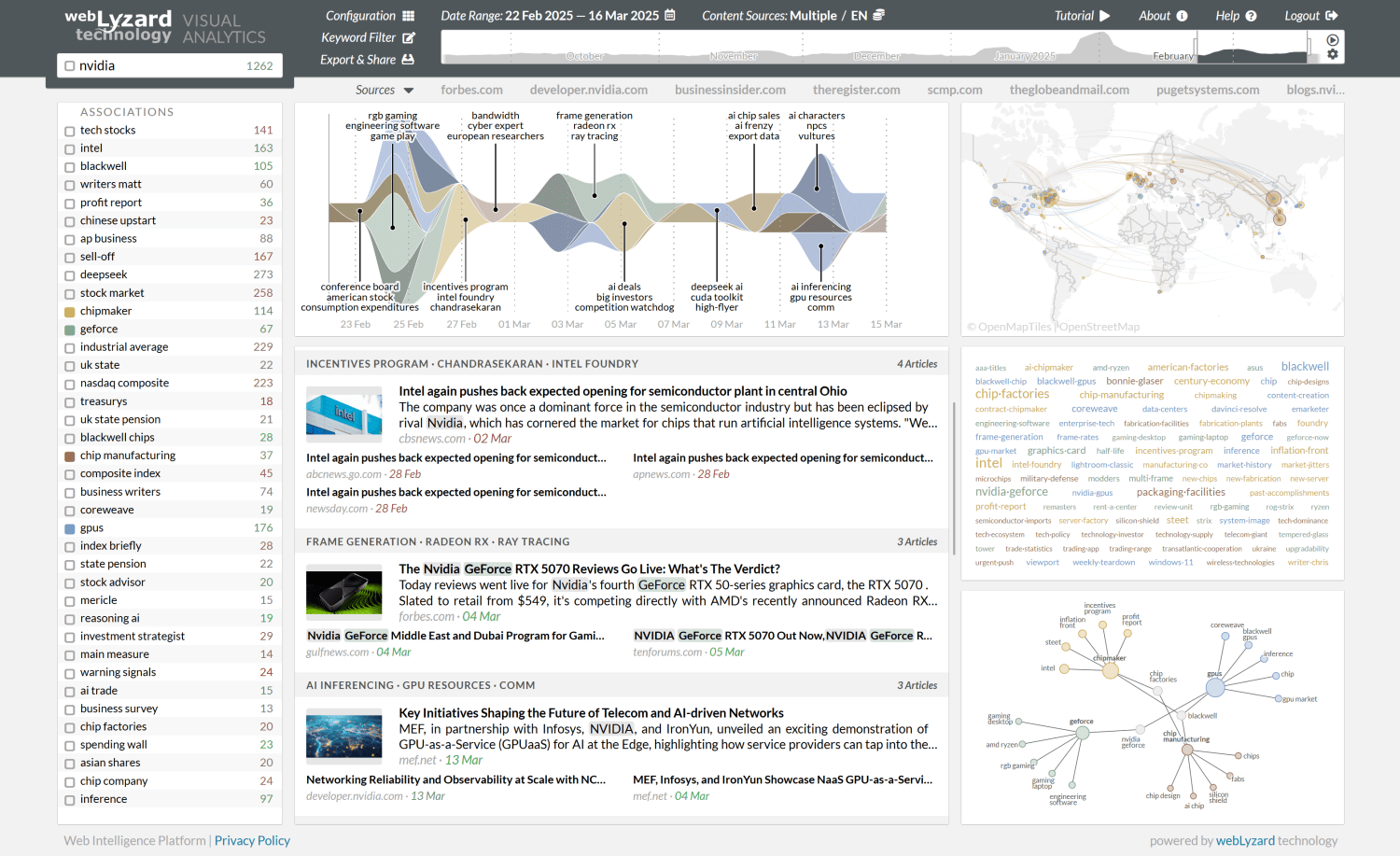1400x856 pixels.
Task: Open the Configuration grid icon
Action: pos(408,15)
